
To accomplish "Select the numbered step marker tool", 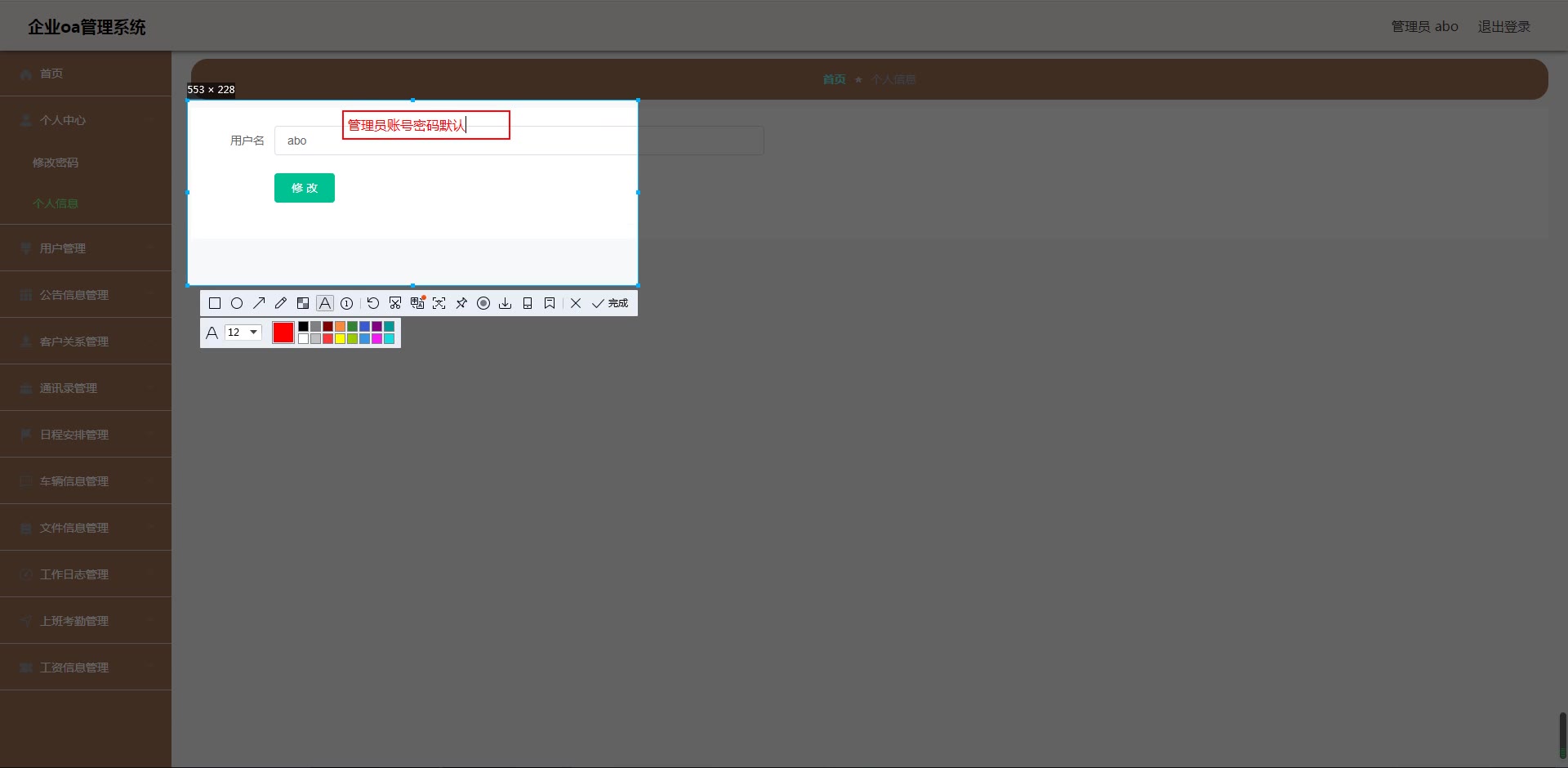I will (347, 303).
